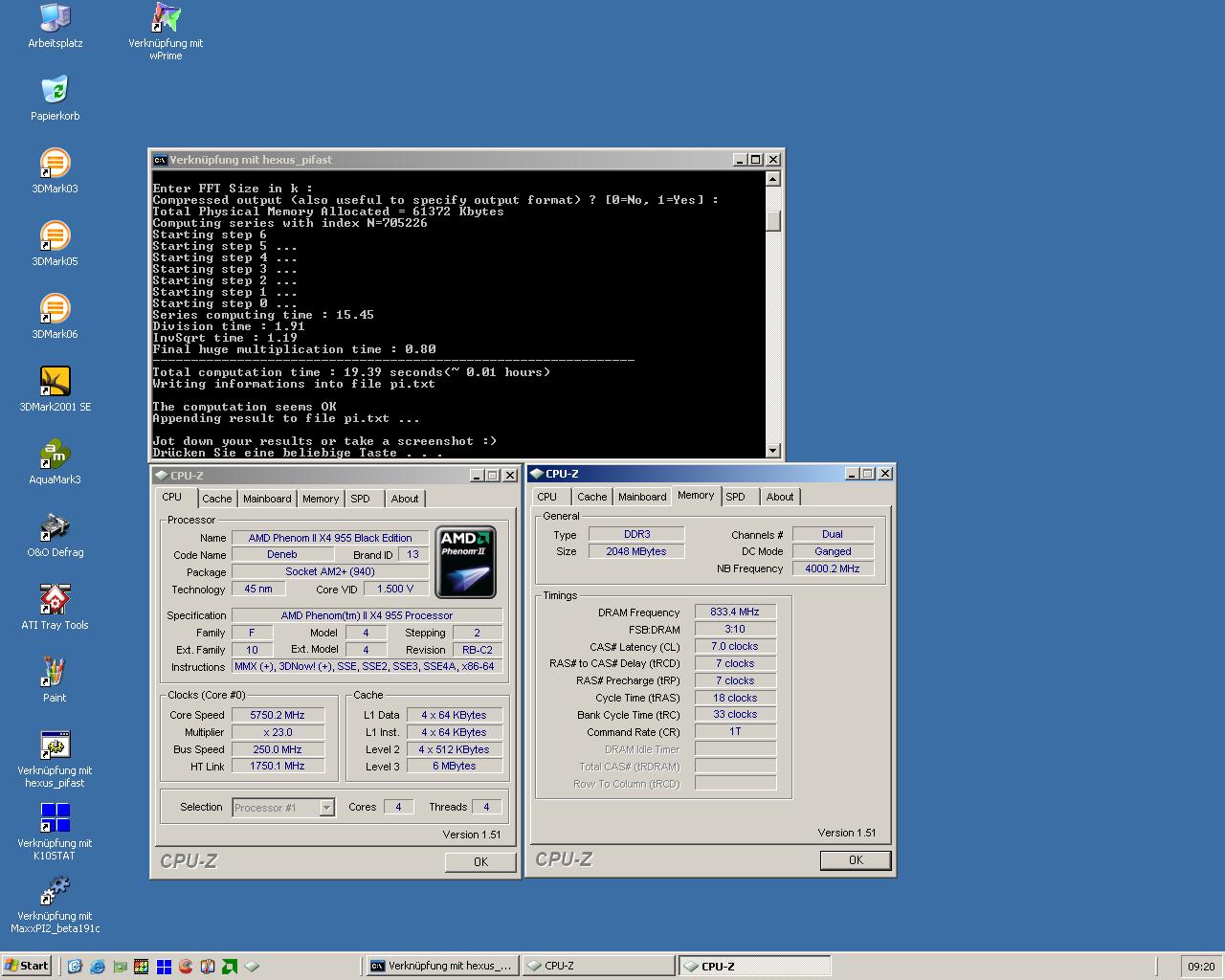Switch to Cache tab in right CPU-Z window
Image resolution: width=1225 pixels, height=980 pixels.
click(x=592, y=497)
